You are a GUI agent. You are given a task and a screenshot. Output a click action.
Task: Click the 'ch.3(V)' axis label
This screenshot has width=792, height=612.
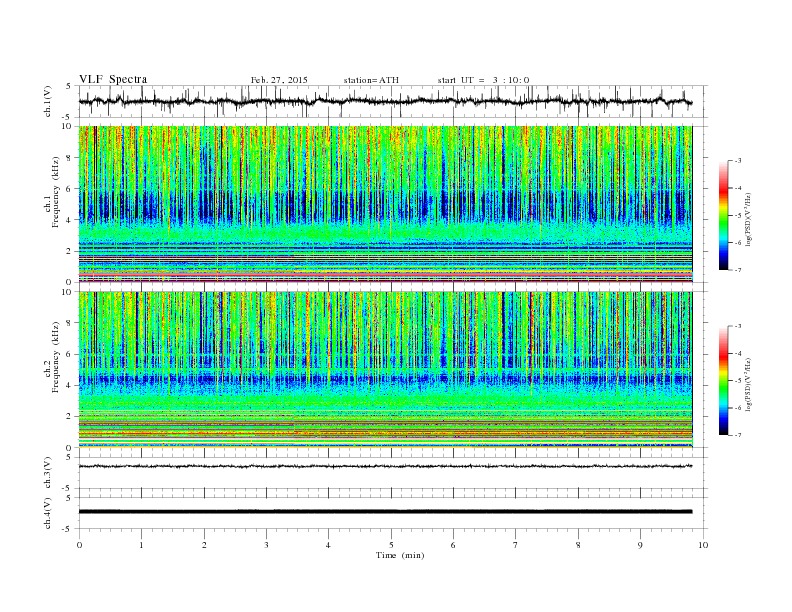[x=48, y=473]
